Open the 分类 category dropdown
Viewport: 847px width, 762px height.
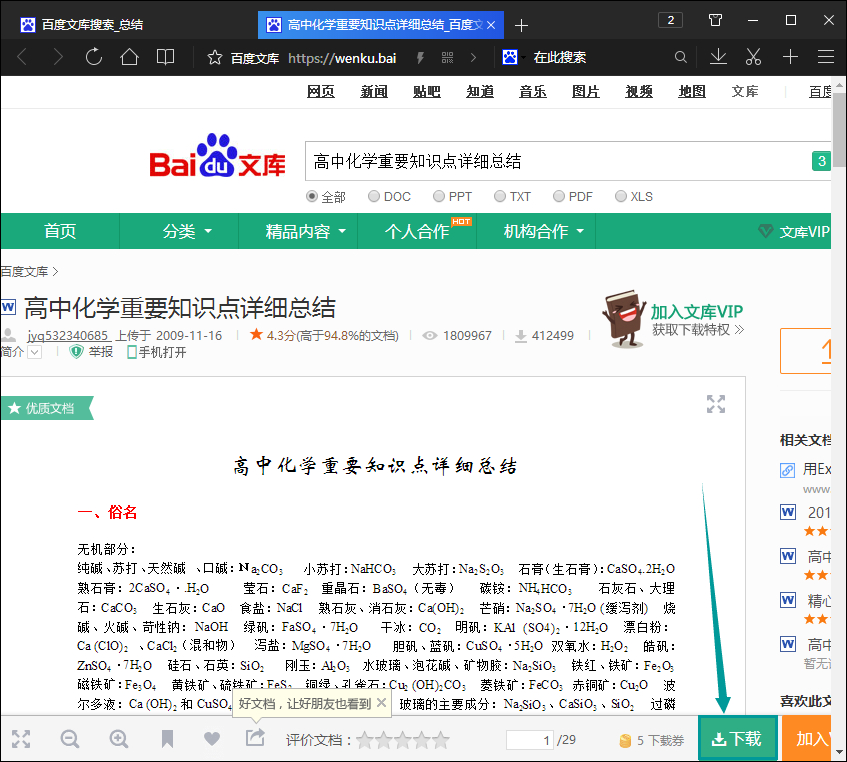(x=178, y=231)
